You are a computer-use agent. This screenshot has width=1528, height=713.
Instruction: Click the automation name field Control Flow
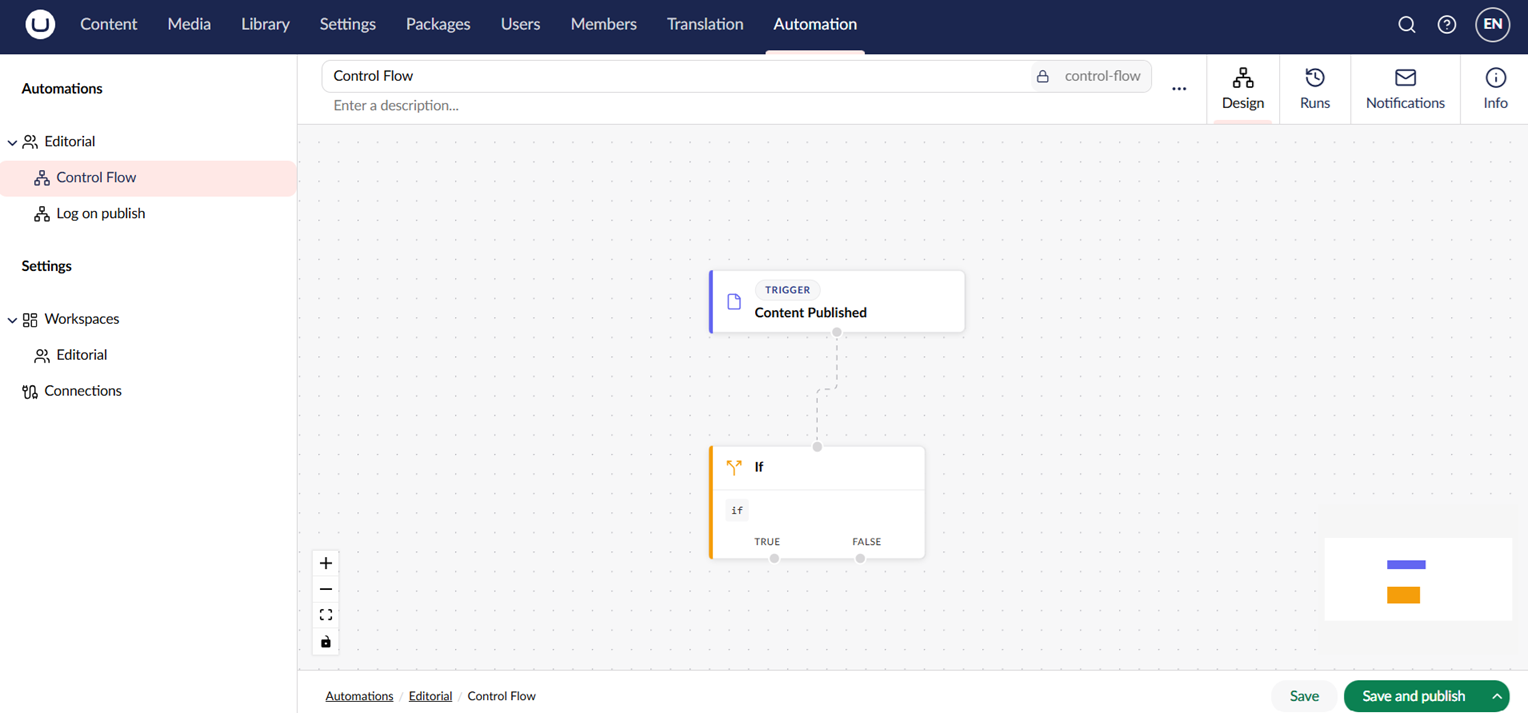tap(676, 76)
